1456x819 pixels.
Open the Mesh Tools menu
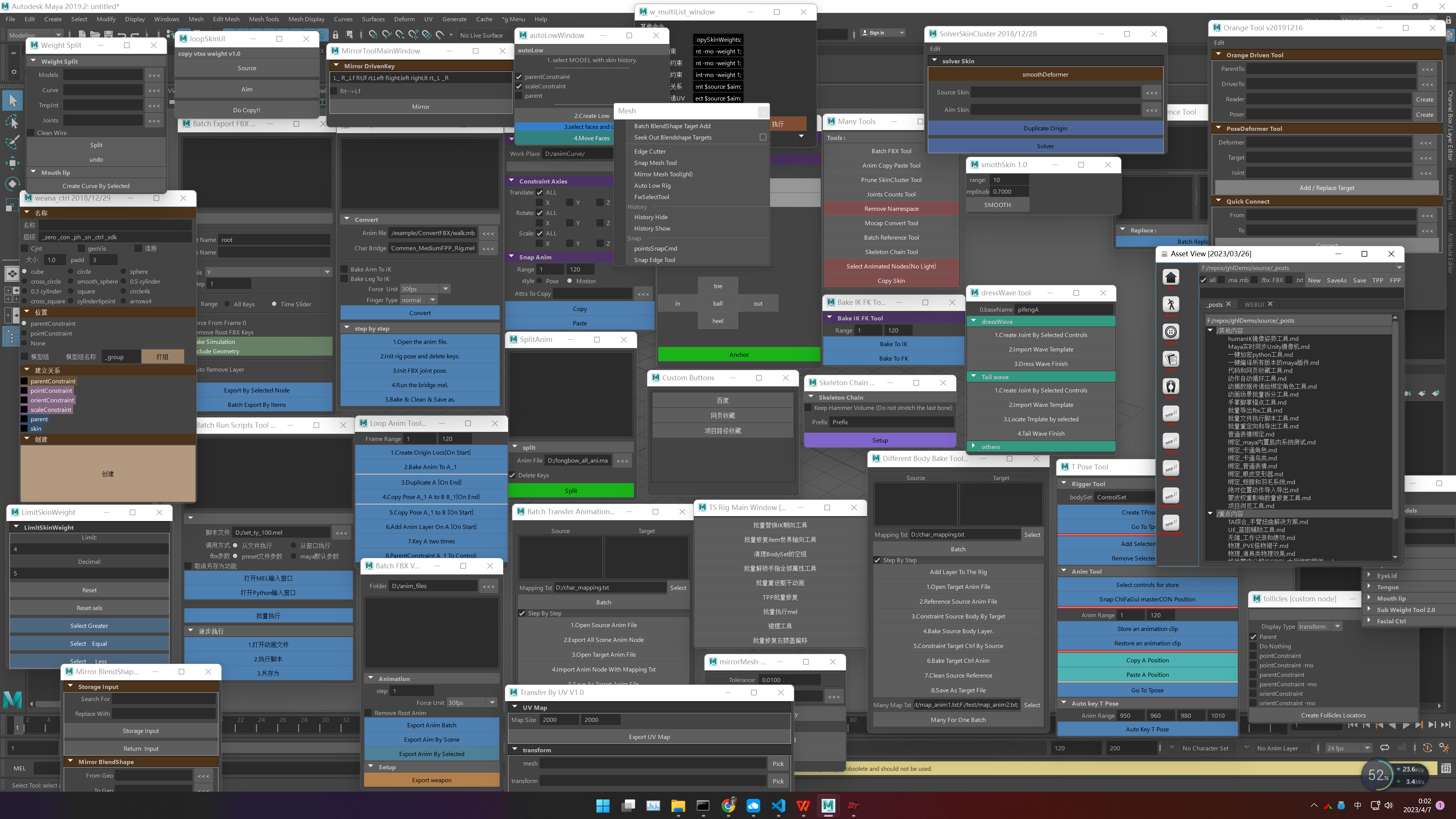(264, 19)
